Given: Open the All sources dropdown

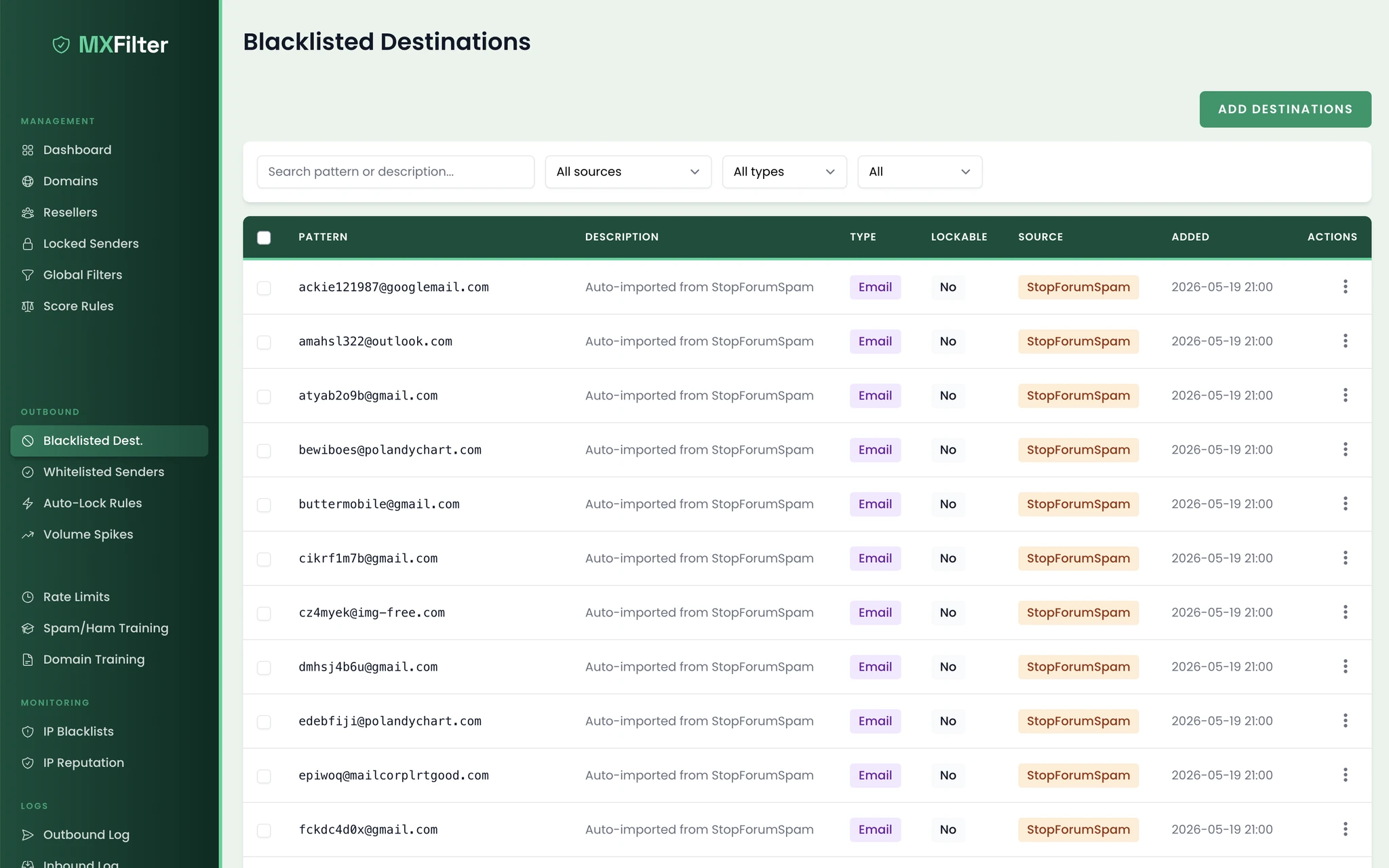Looking at the screenshot, I should pyautogui.click(x=628, y=172).
